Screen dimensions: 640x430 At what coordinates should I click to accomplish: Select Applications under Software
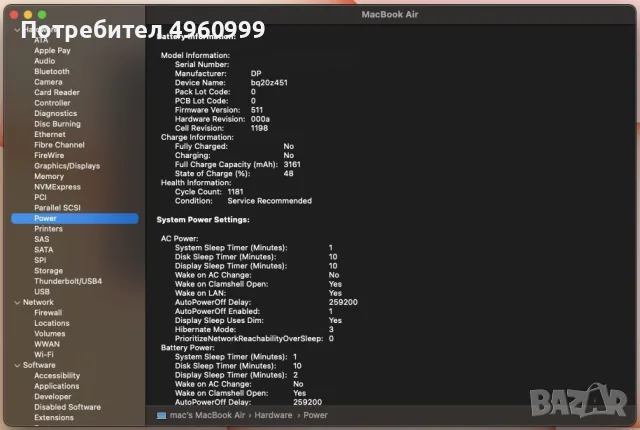(57, 386)
